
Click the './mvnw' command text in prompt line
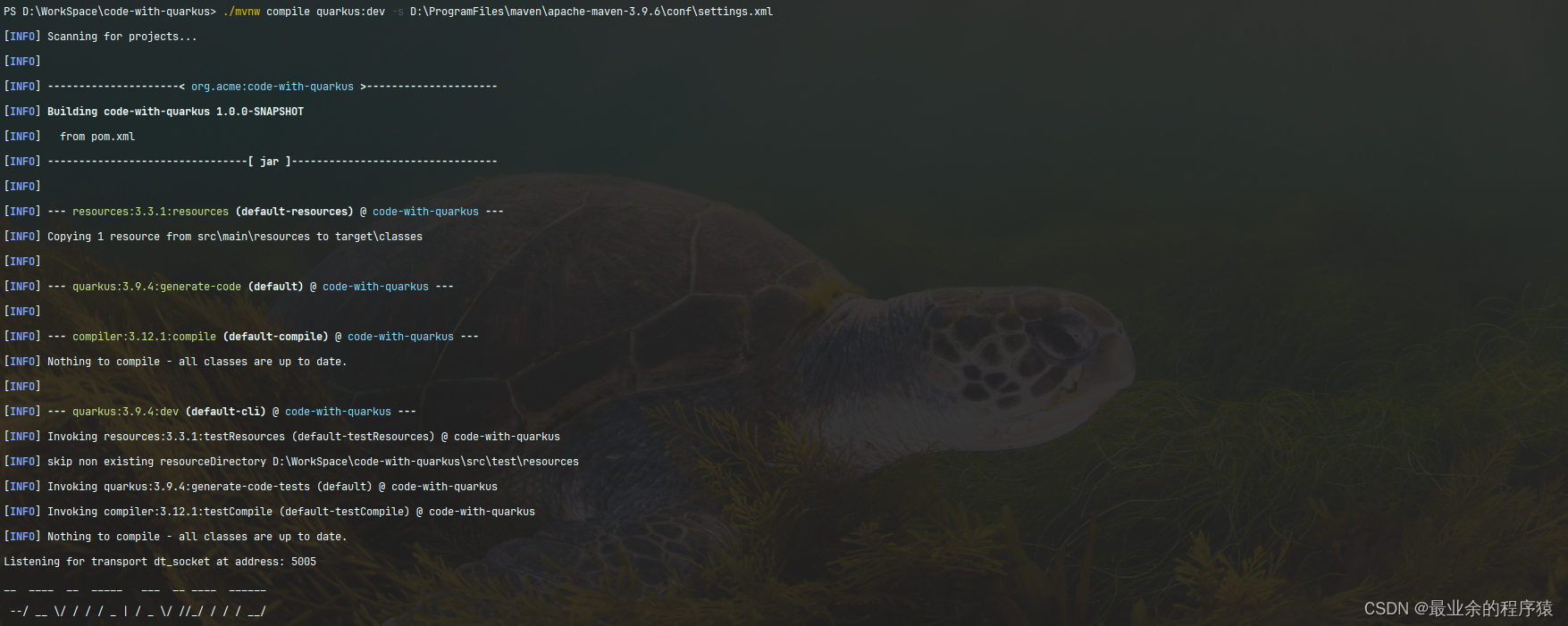click(241, 12)
